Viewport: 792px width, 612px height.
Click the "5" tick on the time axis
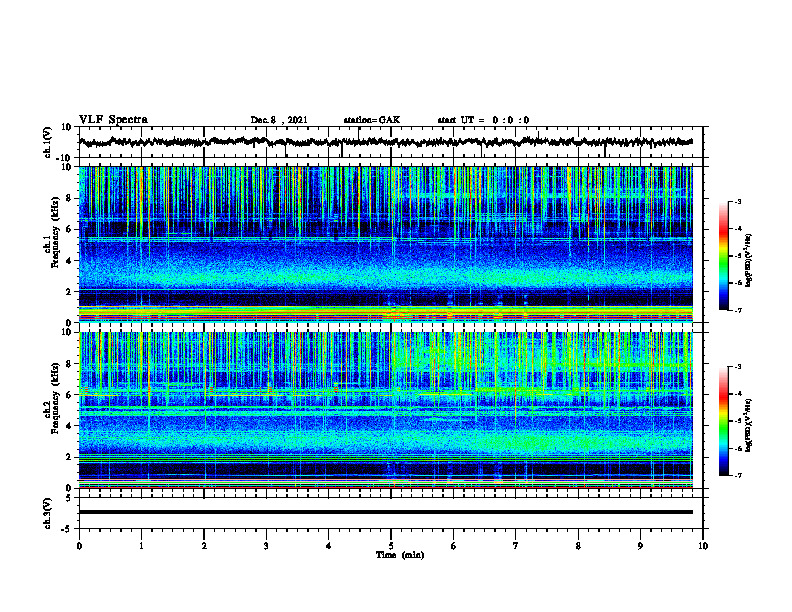point(391,546)
